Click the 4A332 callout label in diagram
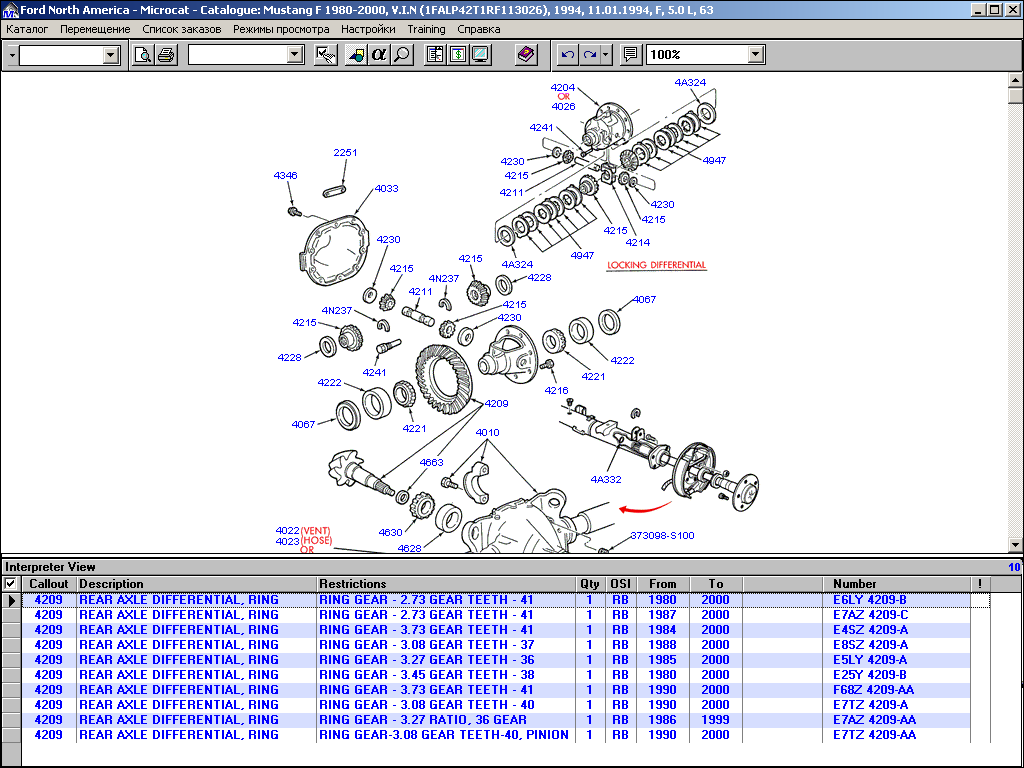 606,479
